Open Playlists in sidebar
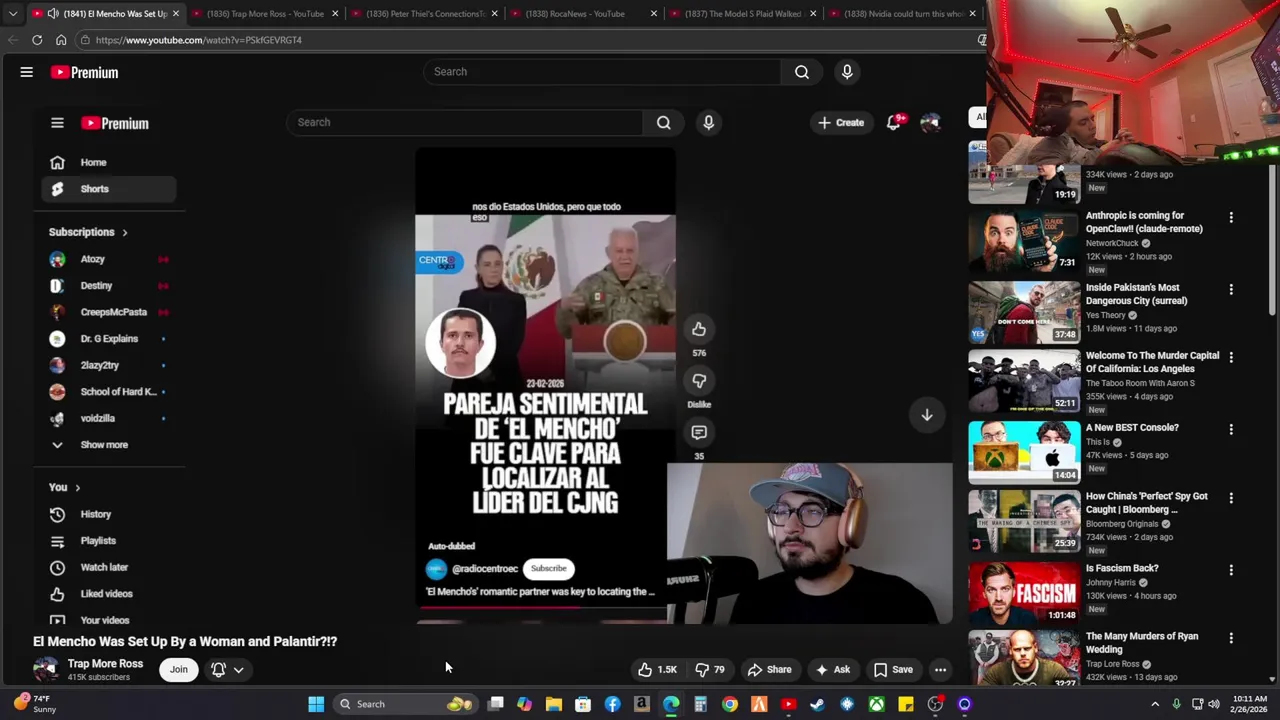The image size is (1280, 720). pos(98,541)
